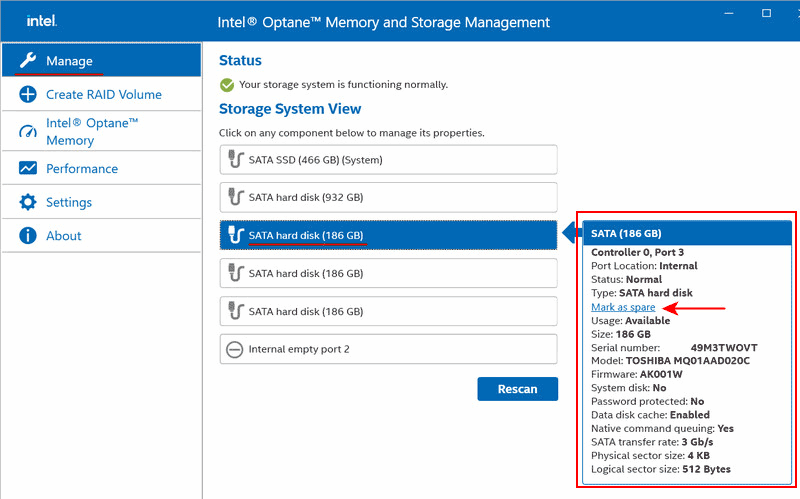Click the SATA SSD (466 GB) drive icon

click(236, 160)
